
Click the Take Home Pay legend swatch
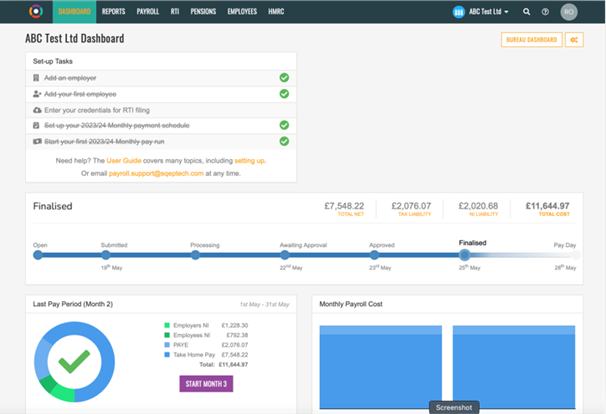pos(167,354)
